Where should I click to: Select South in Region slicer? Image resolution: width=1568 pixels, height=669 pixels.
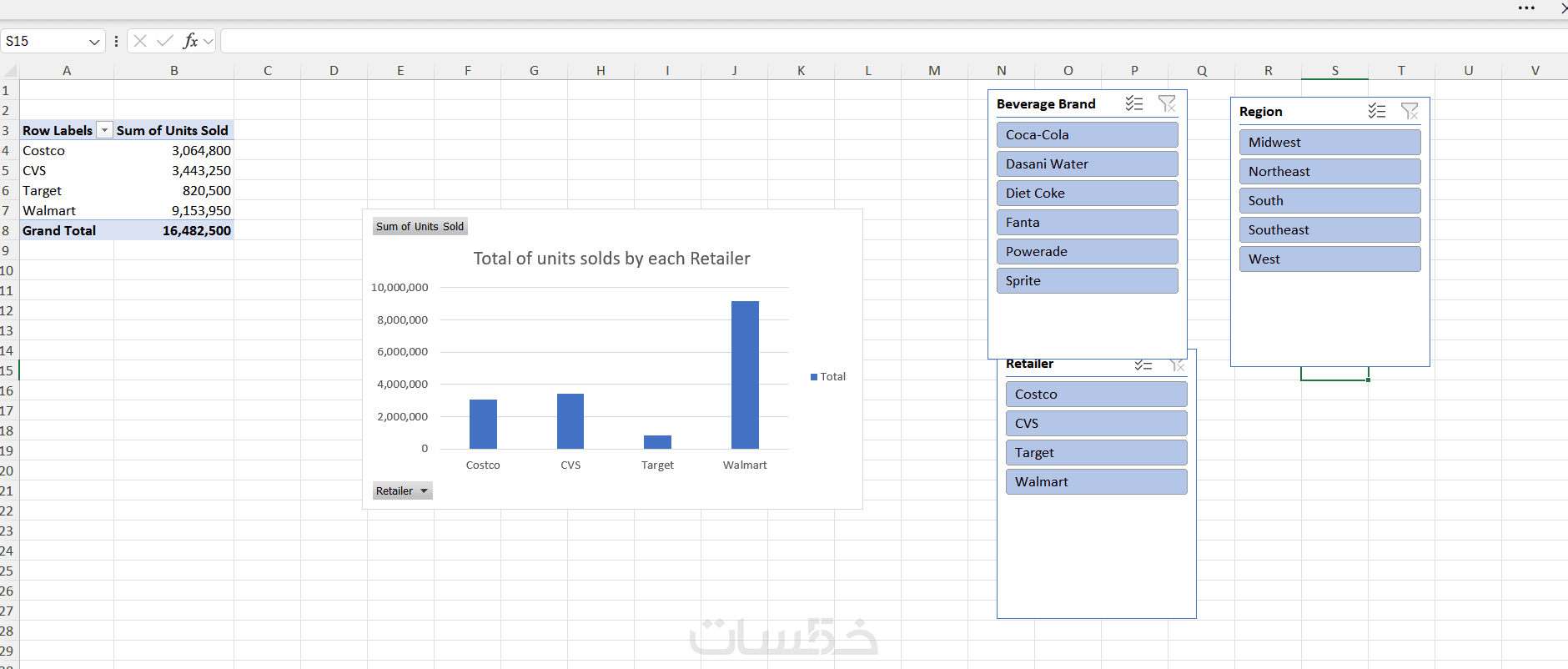coord(1329,200)
